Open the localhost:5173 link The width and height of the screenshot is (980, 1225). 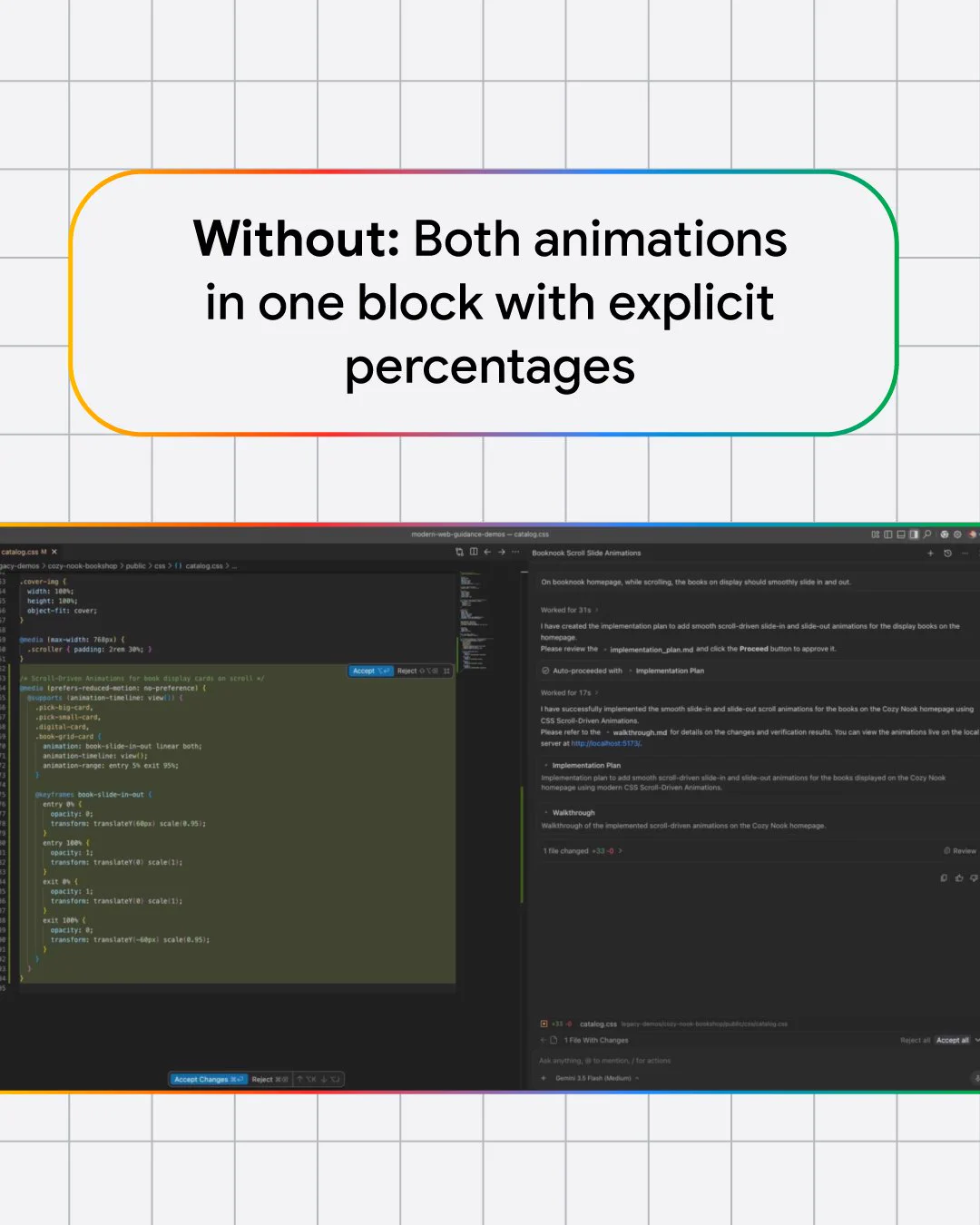[x=605, y=743]
